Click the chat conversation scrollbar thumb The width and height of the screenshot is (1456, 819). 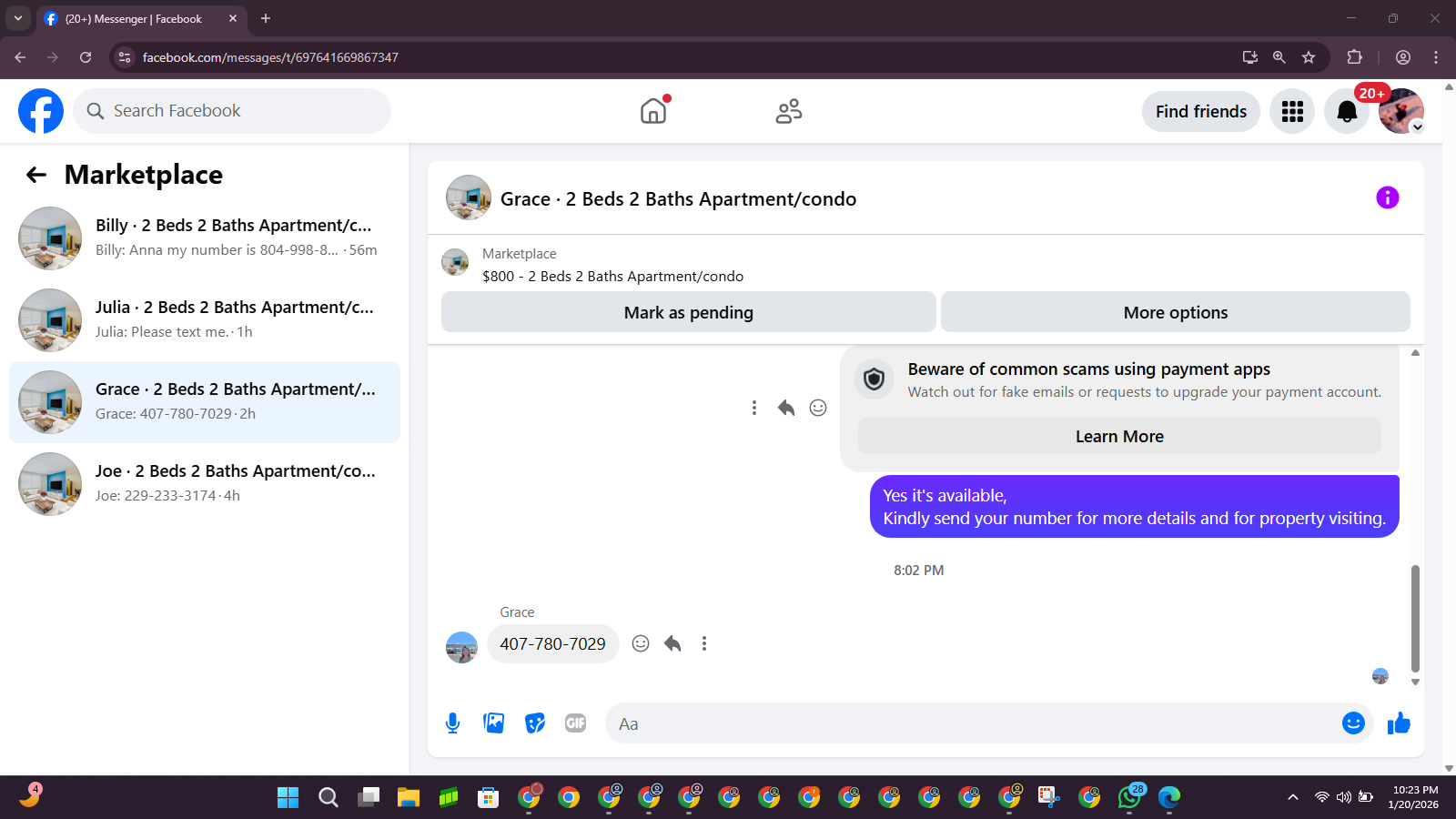[1415, 619]
